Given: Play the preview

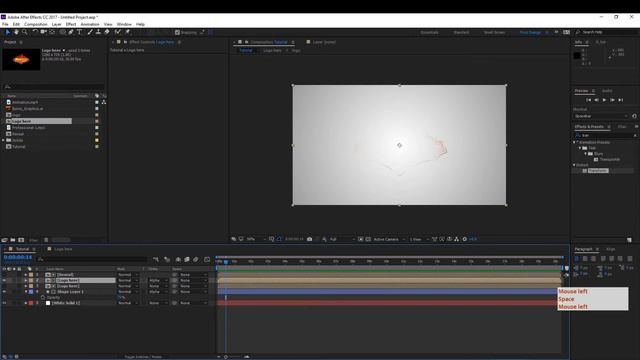Looking at the screenshot, I should 604,100.
